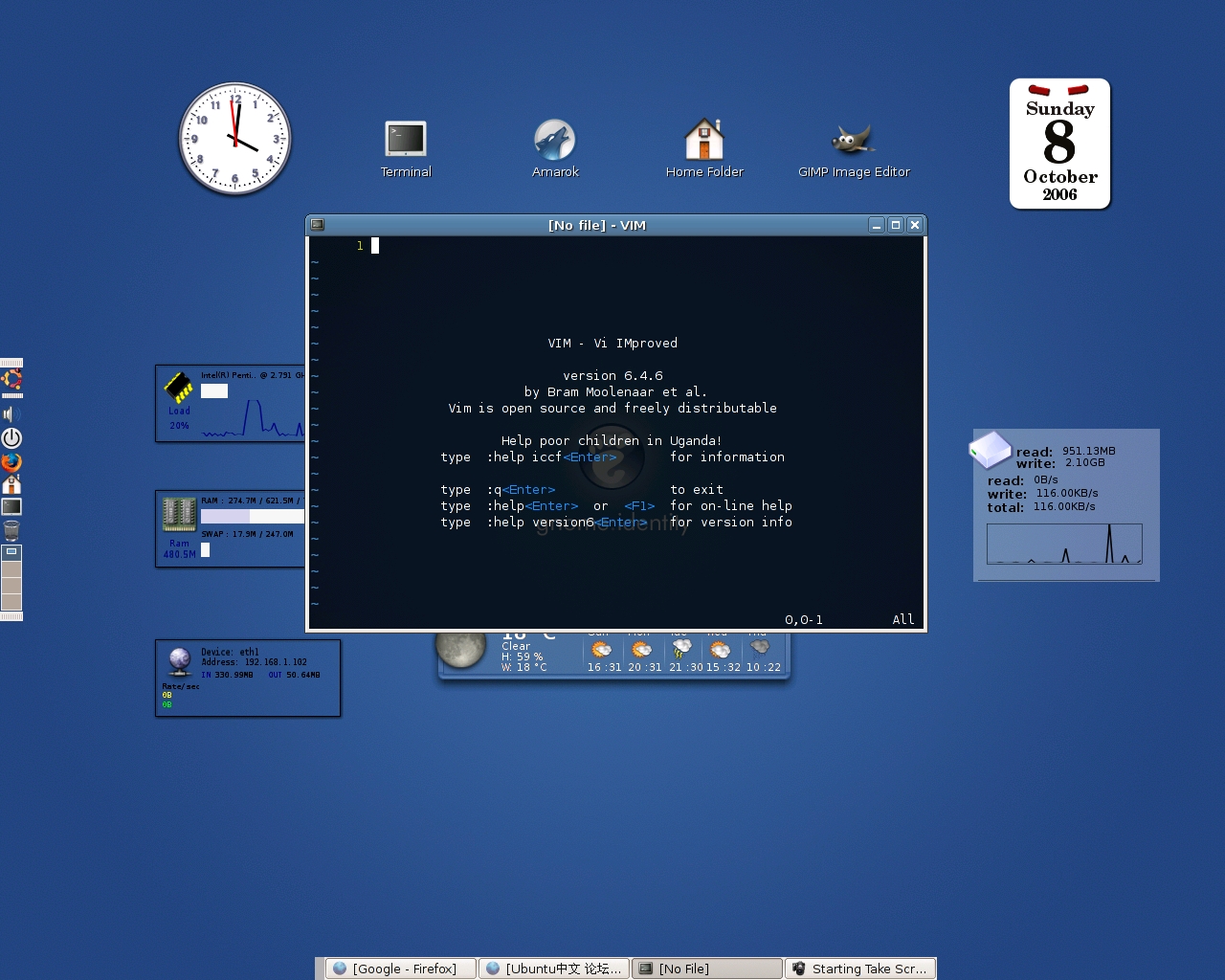Viewport: 1225px width, 980px height.
Task: Open home folder from the side panel
Action: click(11, 484)
